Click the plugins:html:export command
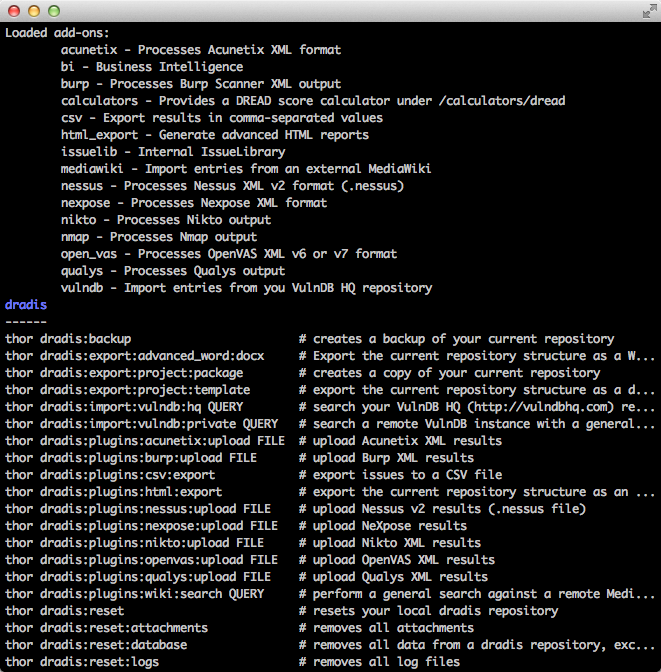This screenshot has width=661, height=672. 113,492
